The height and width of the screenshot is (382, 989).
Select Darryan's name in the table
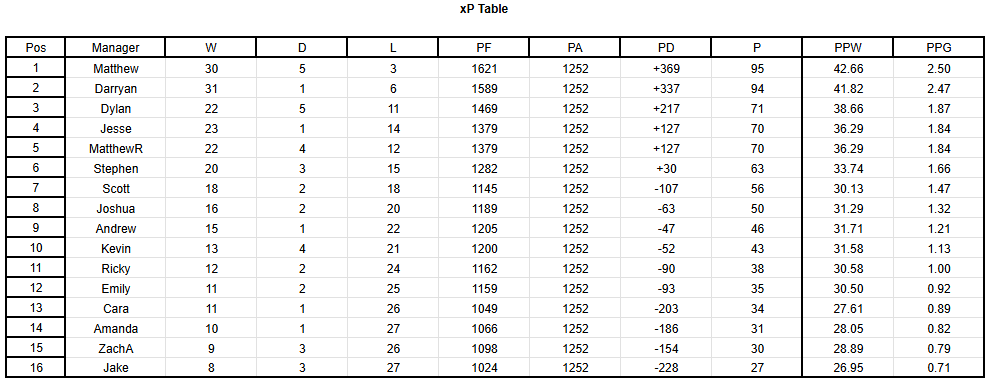coord(115,89)
